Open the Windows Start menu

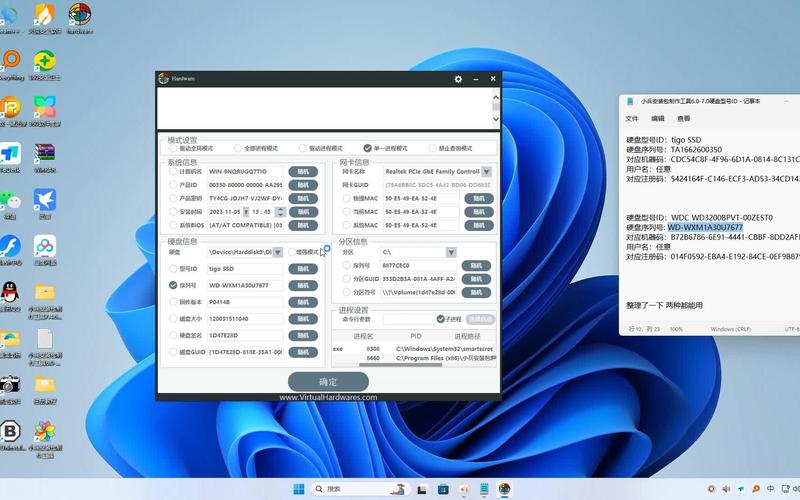click(x=299, y=489)
